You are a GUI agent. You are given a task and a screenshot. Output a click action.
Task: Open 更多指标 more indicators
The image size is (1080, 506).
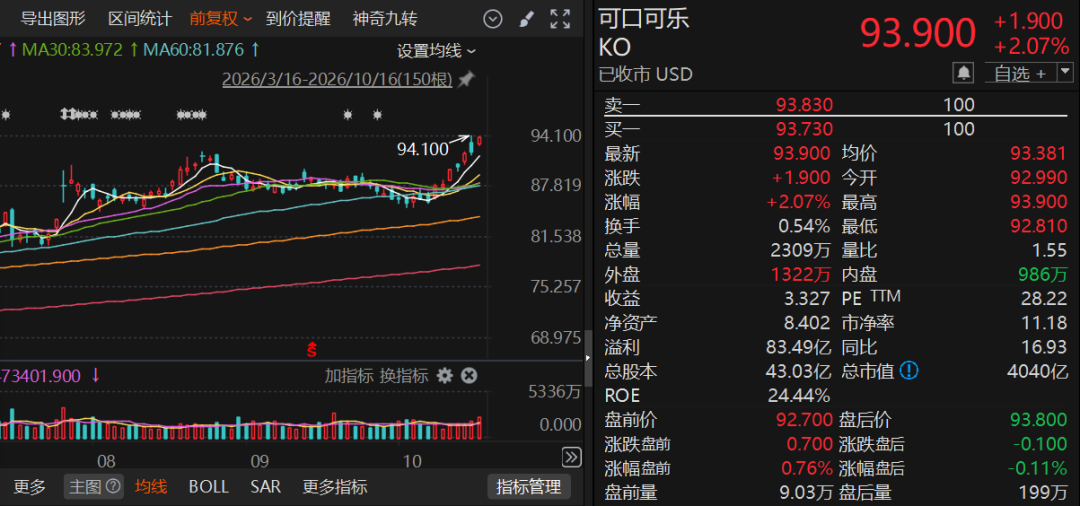(335, 487)
